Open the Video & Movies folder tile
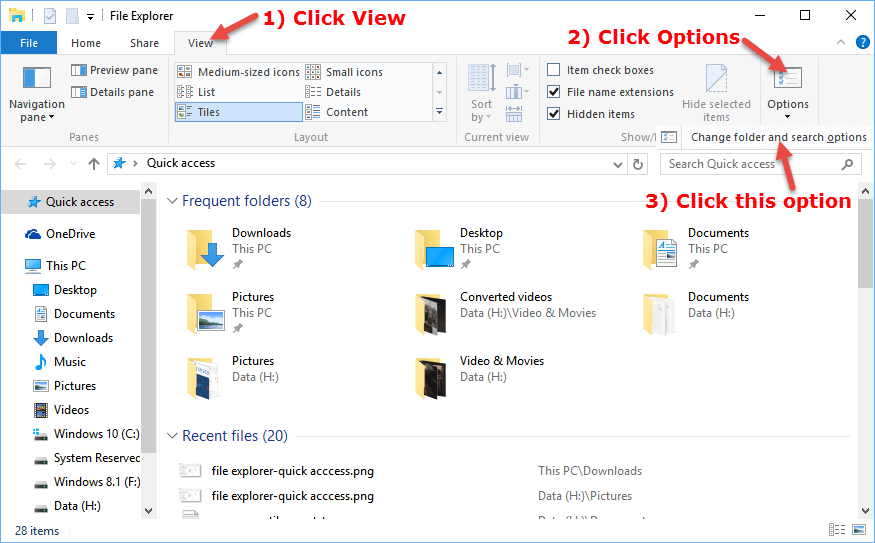 [480, 377]
